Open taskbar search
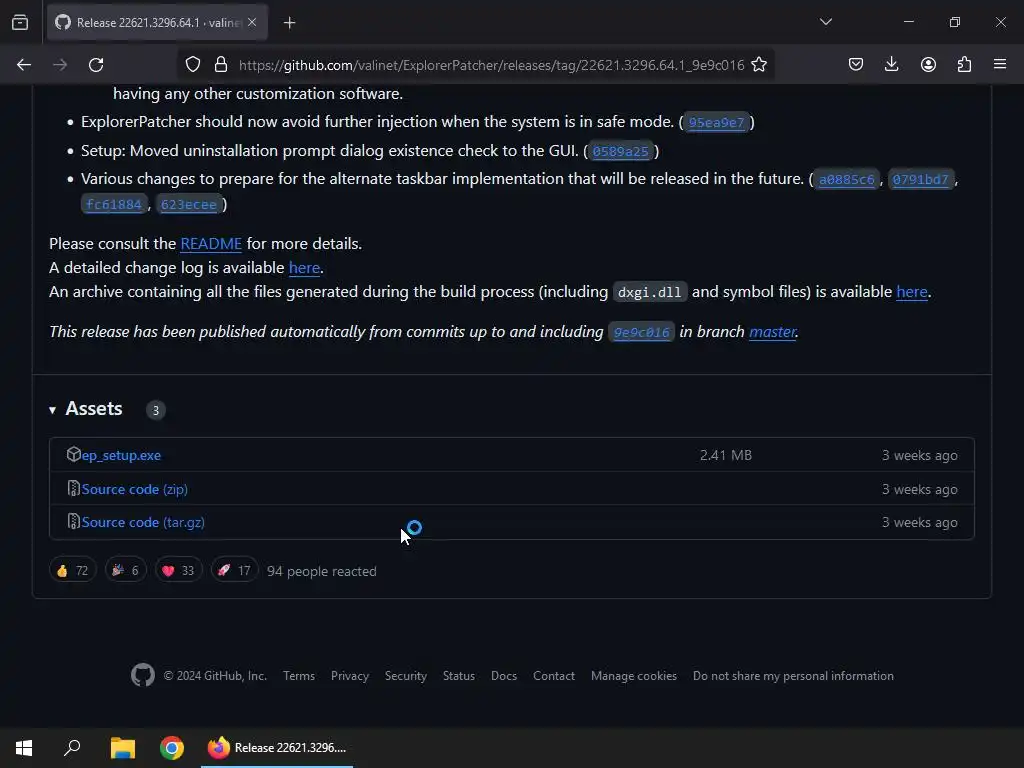This screenshot has height=768, width=1024. (x=72, y=748)
